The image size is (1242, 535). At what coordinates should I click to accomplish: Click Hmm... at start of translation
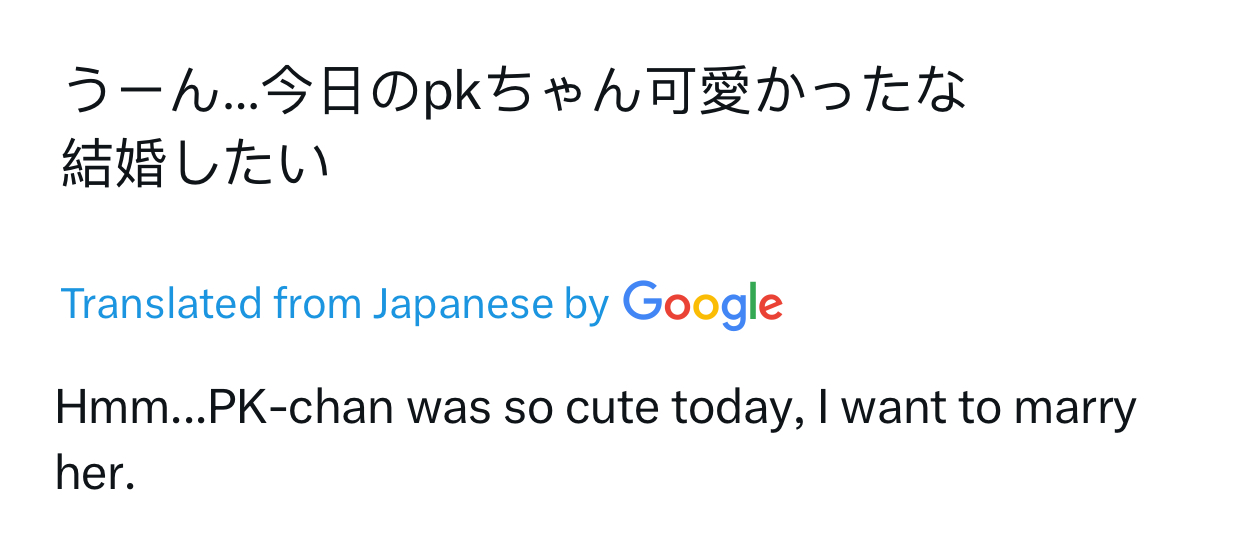tap(132, 408)
